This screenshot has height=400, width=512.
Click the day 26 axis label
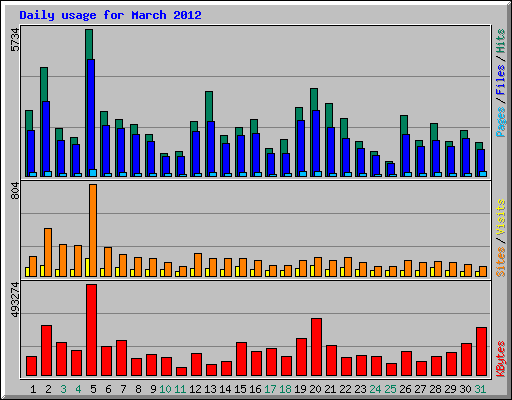click(x=405, y=389)
